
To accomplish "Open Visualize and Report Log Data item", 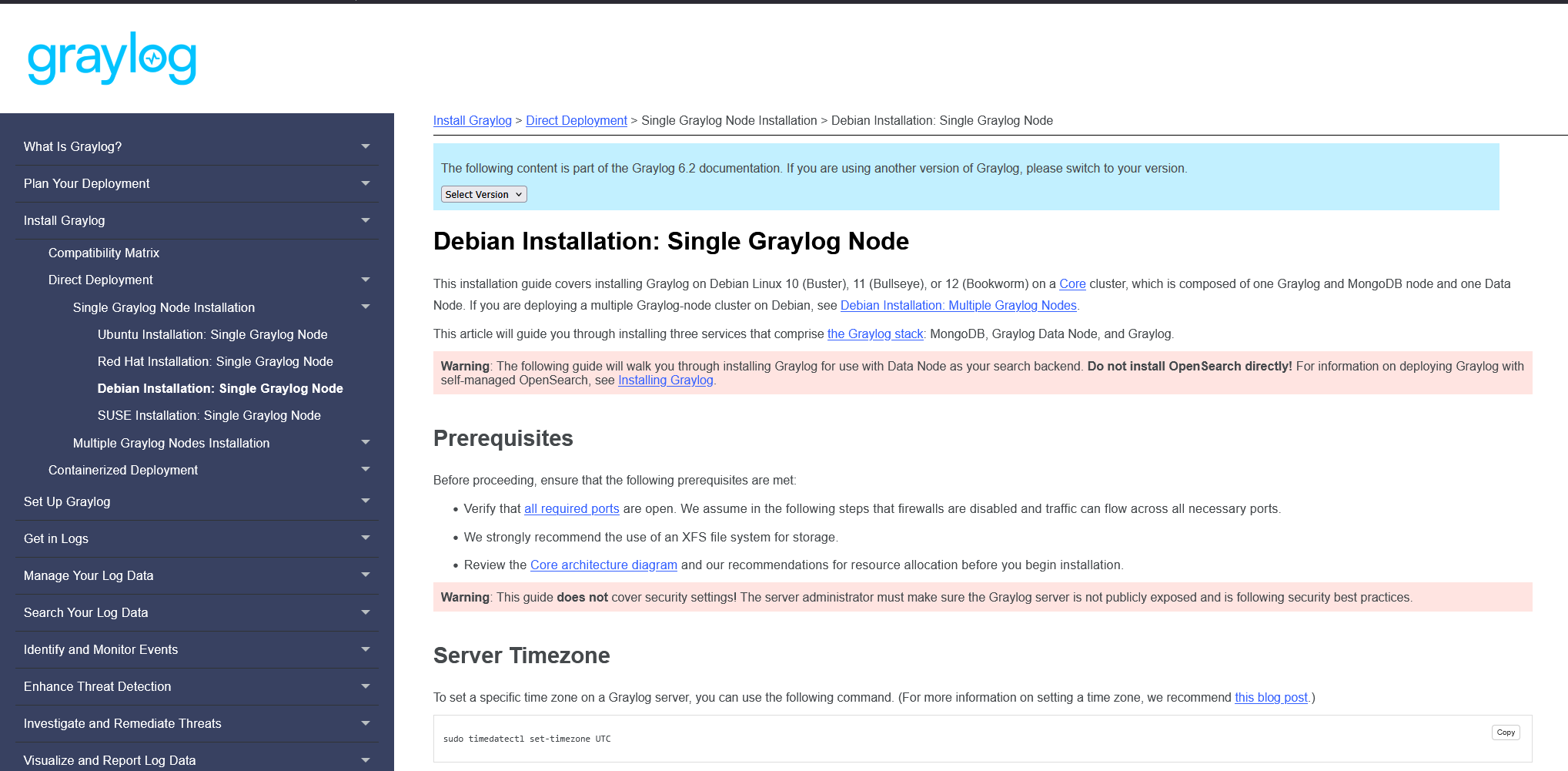I will tap(109, 760).
